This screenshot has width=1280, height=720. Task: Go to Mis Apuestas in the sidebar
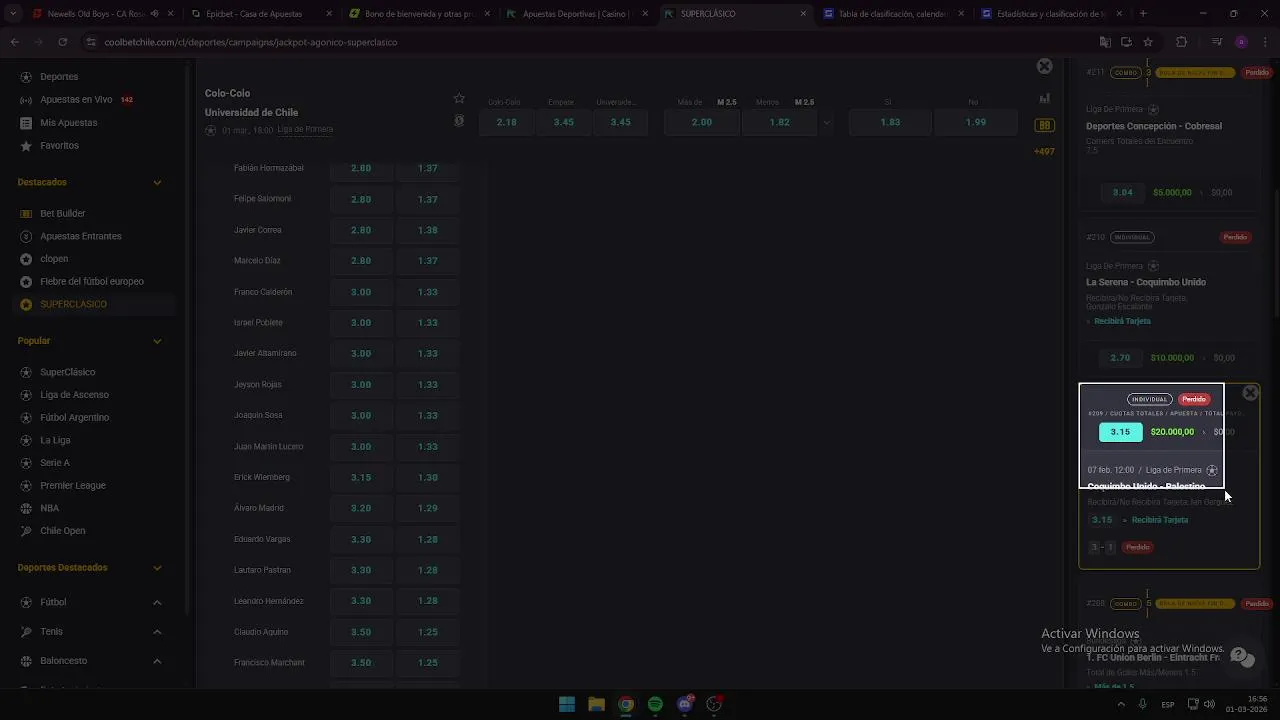[x=68, y=123]
